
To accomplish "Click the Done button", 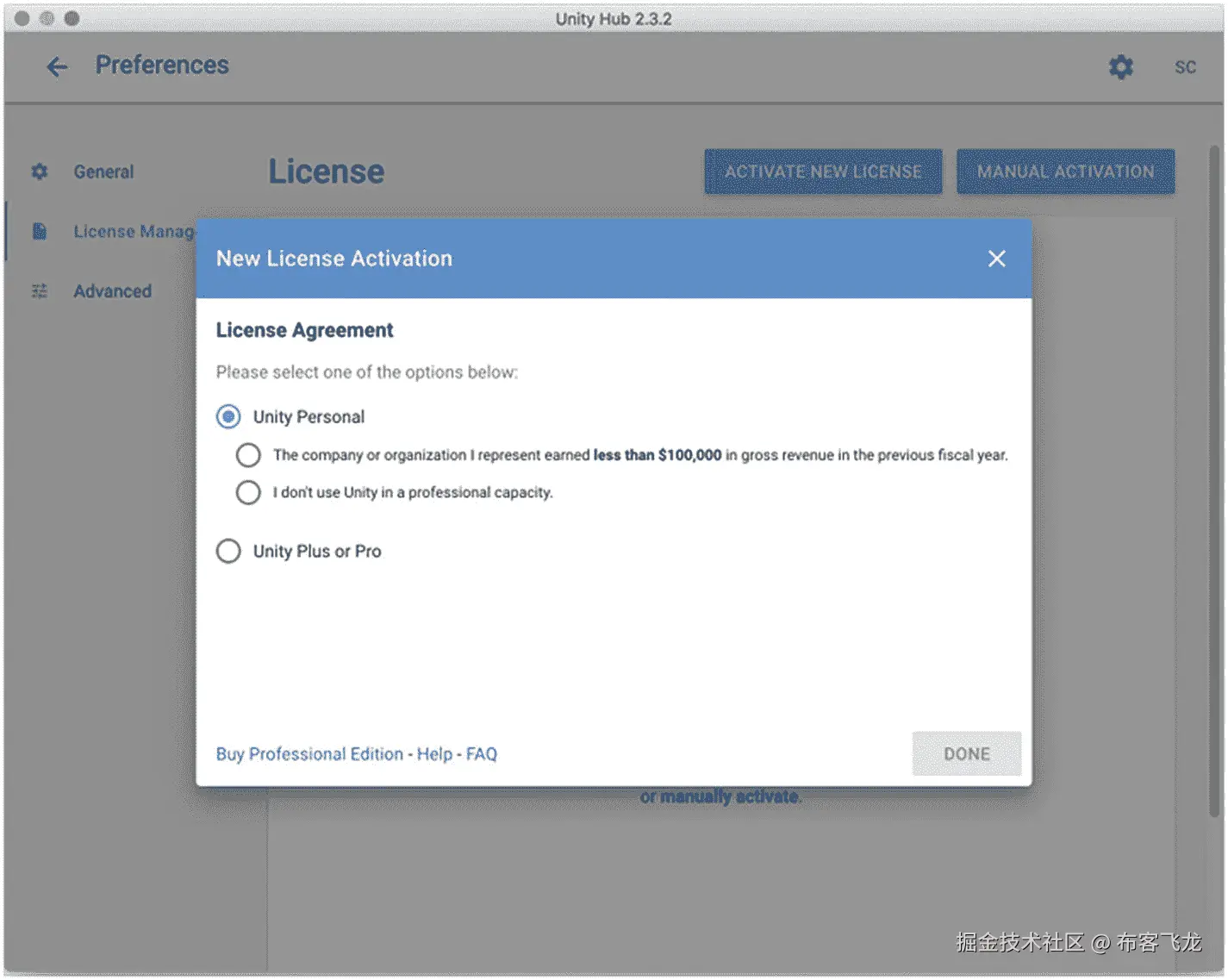I will (x=967, y=754).
